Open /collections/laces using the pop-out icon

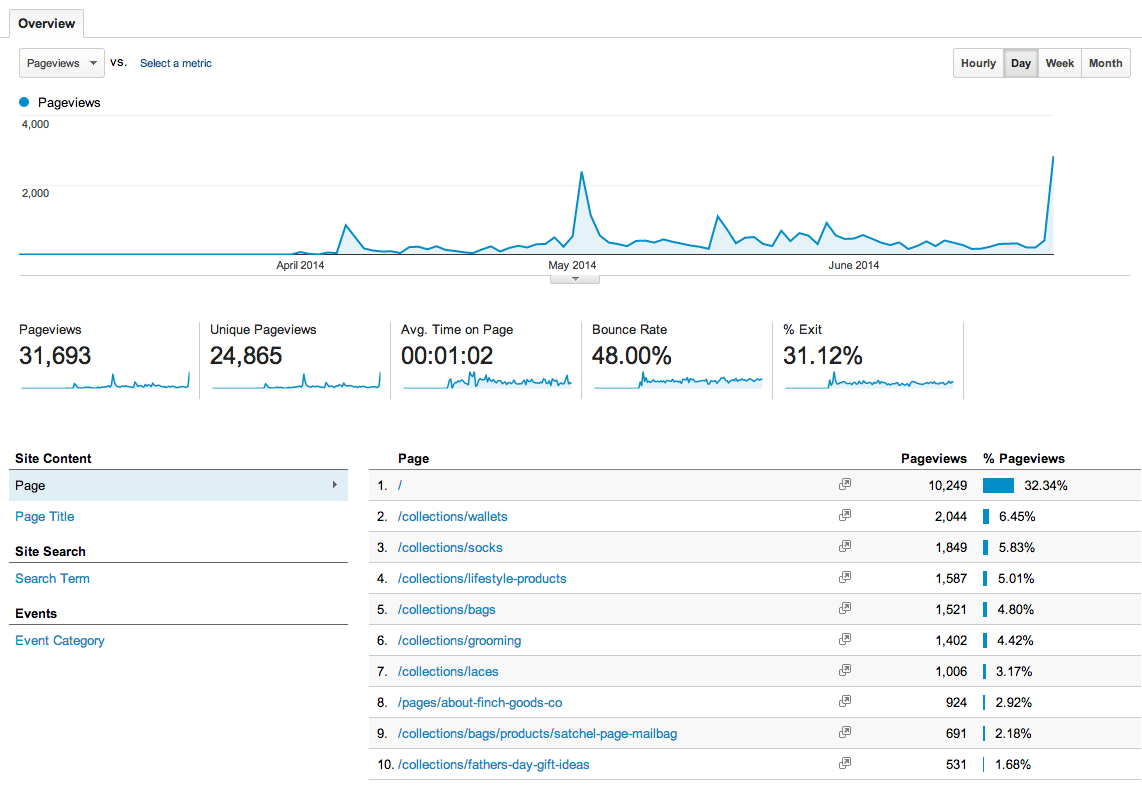(845, 670)
